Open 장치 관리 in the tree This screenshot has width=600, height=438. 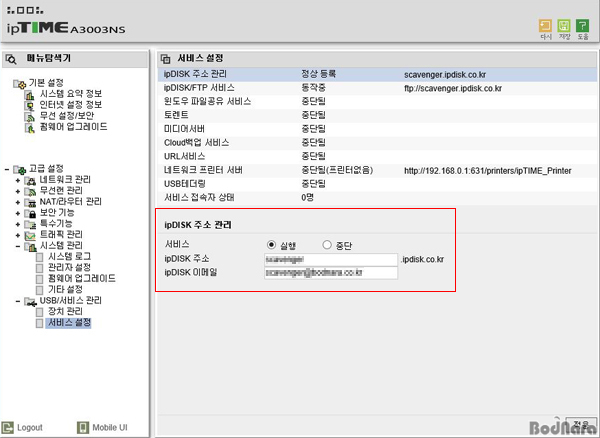[65, 312]
